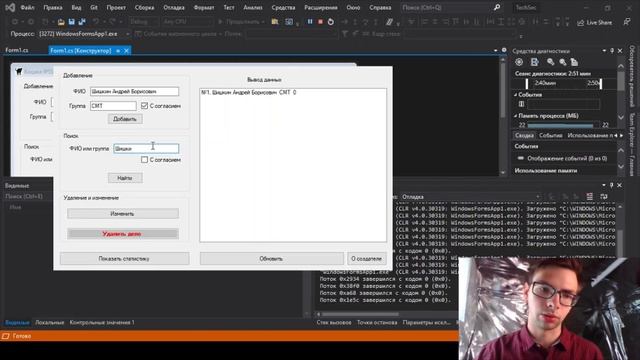This screenshot has height=360, width=640.
Task: Click the Undo arrow in toolbar
Action: [96, 22]
